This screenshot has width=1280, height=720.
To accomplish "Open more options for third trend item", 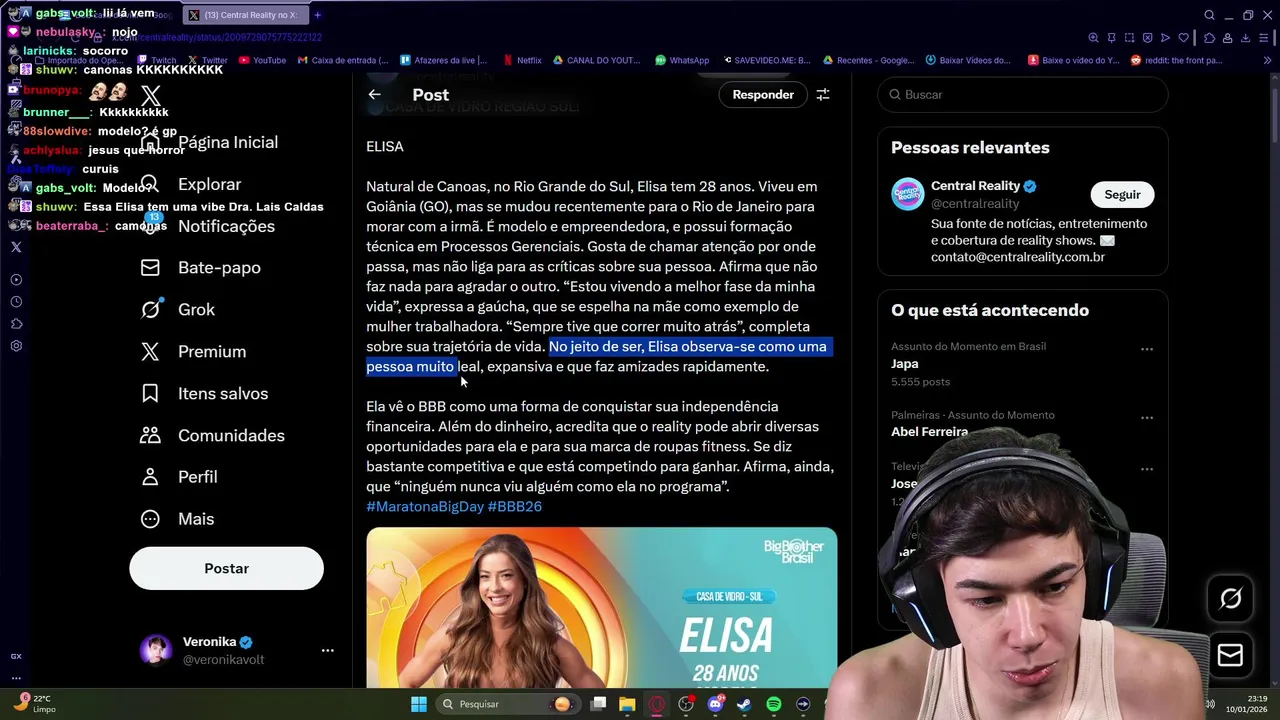I will (1147, 468).
